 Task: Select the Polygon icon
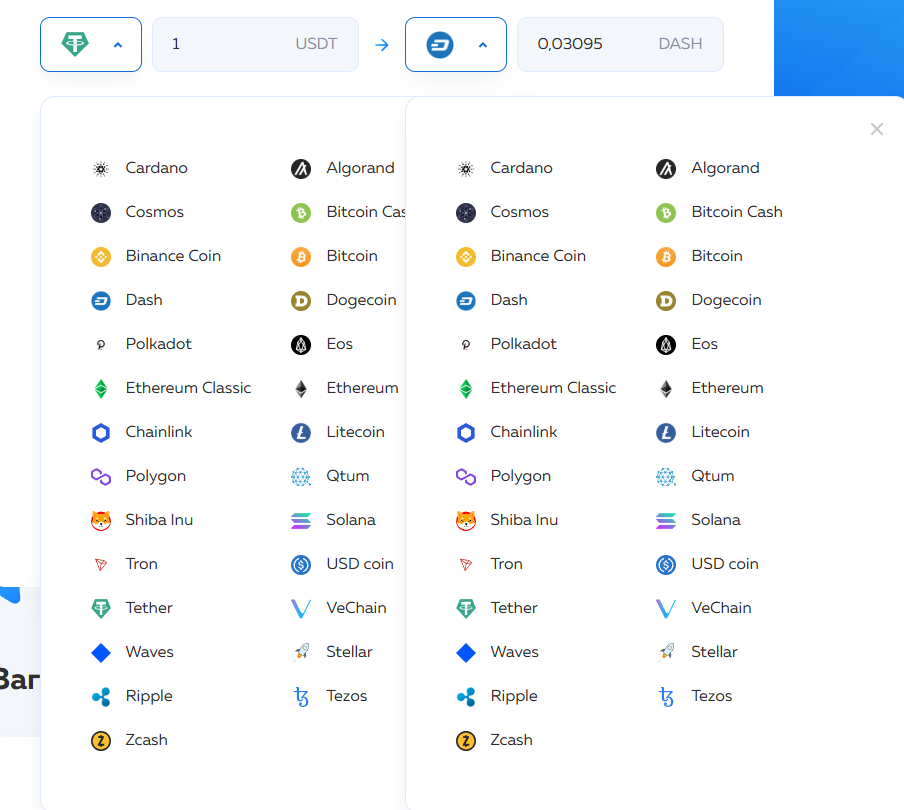(x=100, y=476)
